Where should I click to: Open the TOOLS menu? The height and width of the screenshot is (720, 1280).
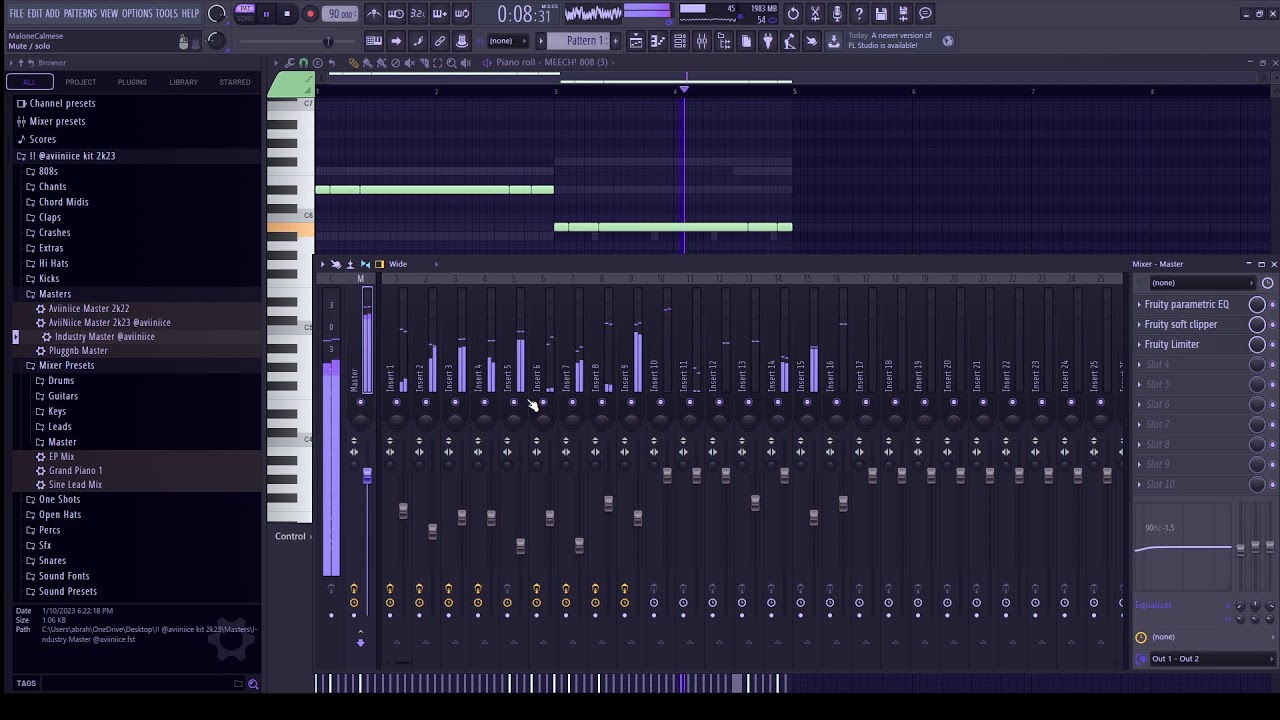point(166,14)
